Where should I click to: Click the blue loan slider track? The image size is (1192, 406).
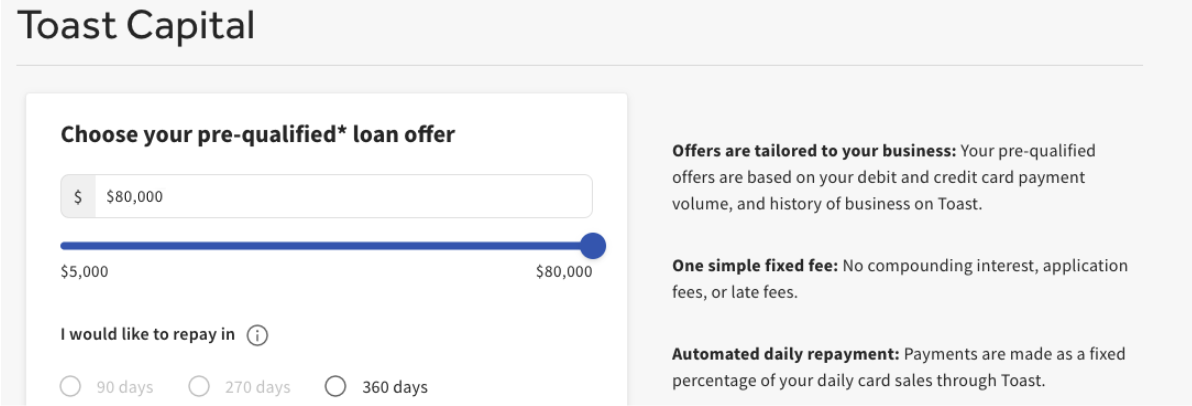pos(320,245)
